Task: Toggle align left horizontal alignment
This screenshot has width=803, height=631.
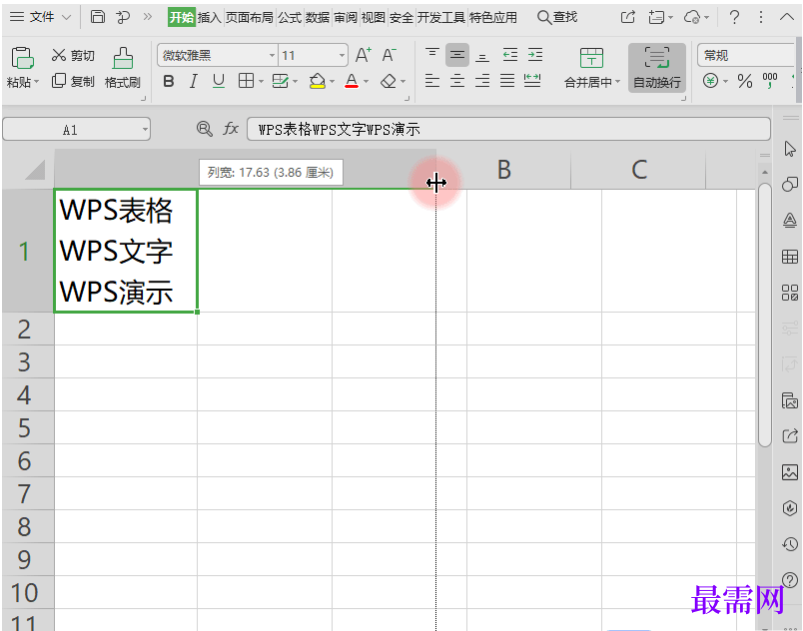Action: coord(432,81)
